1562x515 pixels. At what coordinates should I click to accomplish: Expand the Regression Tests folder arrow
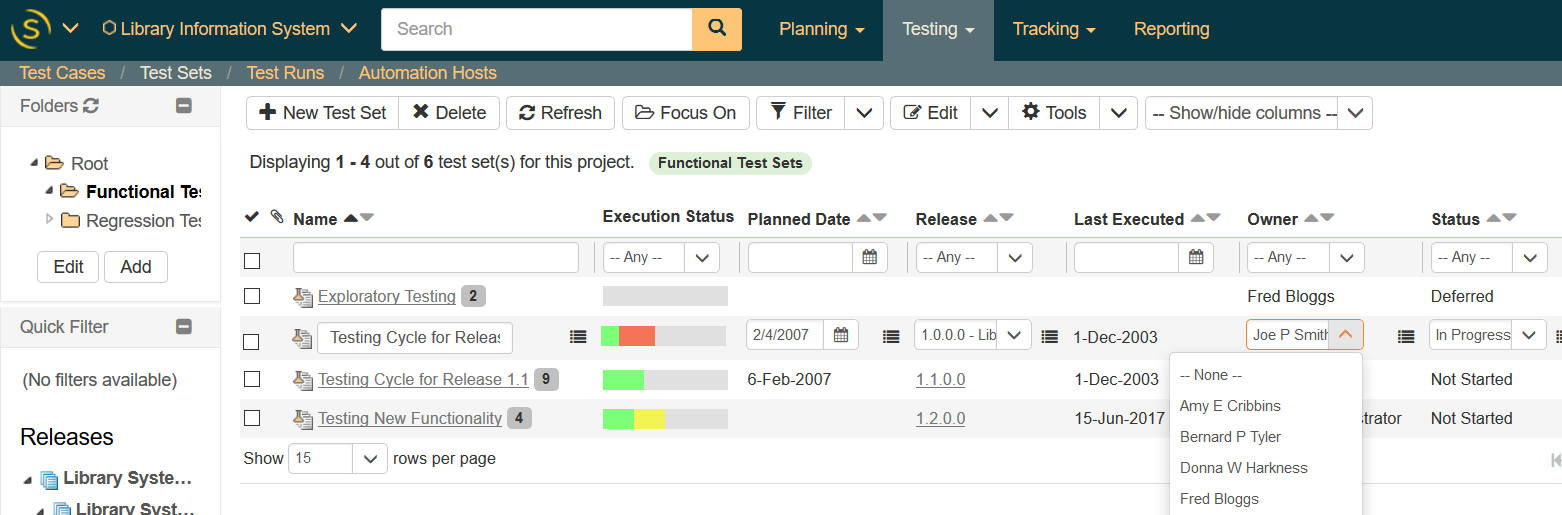[50, 220]
